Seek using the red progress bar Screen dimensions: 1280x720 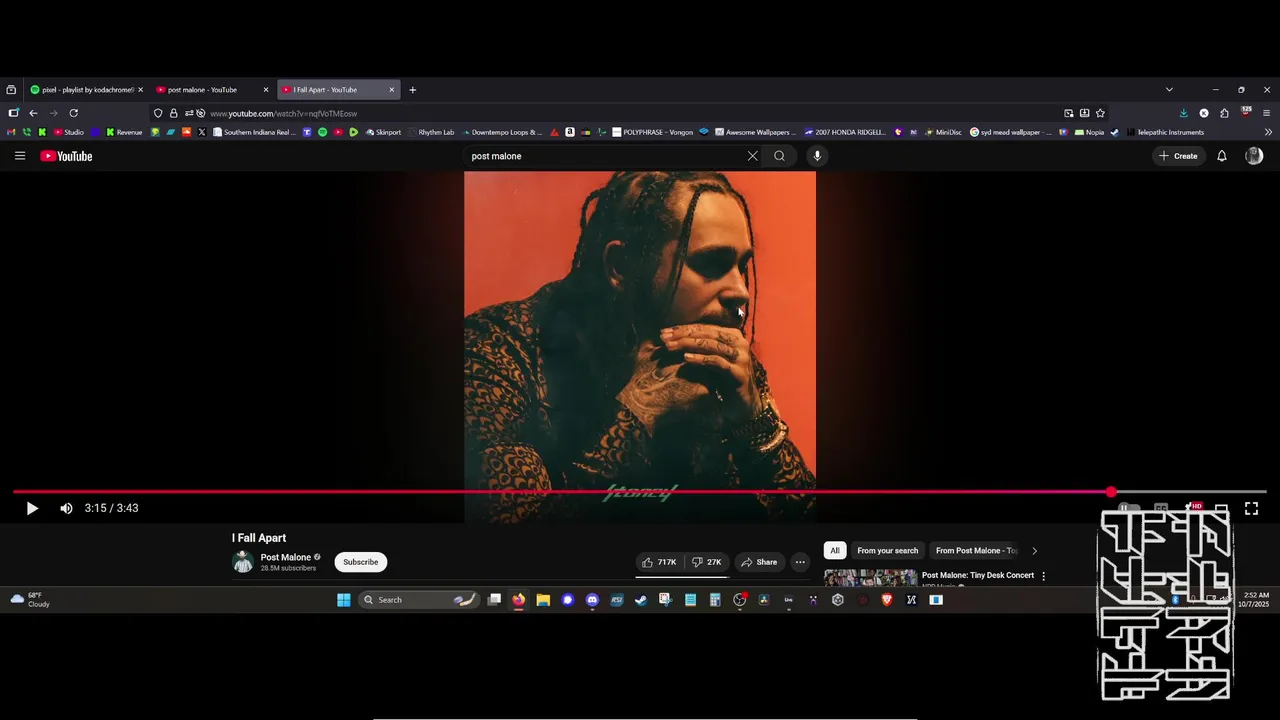coord(640,492)
